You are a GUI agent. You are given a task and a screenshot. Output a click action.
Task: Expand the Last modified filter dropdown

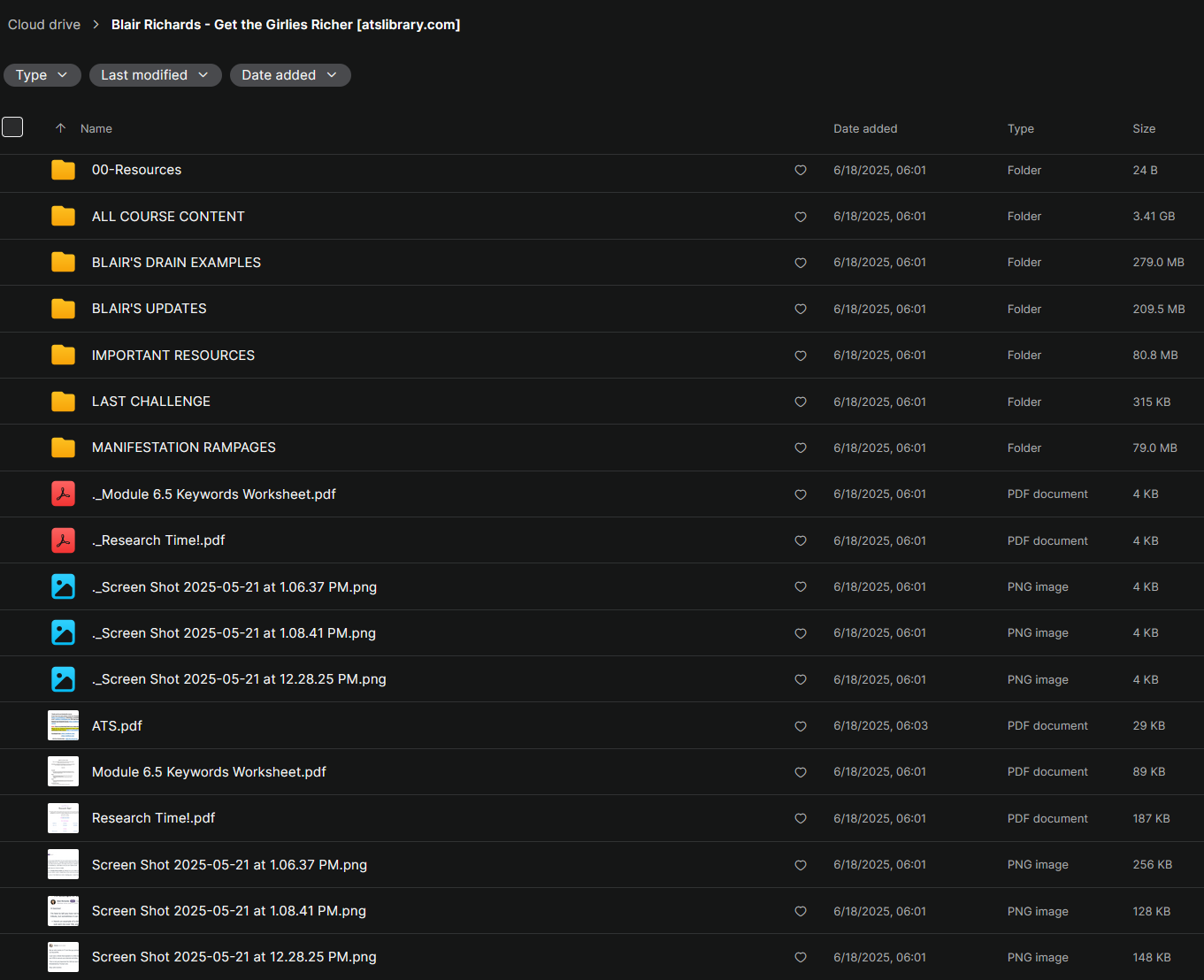155,75
